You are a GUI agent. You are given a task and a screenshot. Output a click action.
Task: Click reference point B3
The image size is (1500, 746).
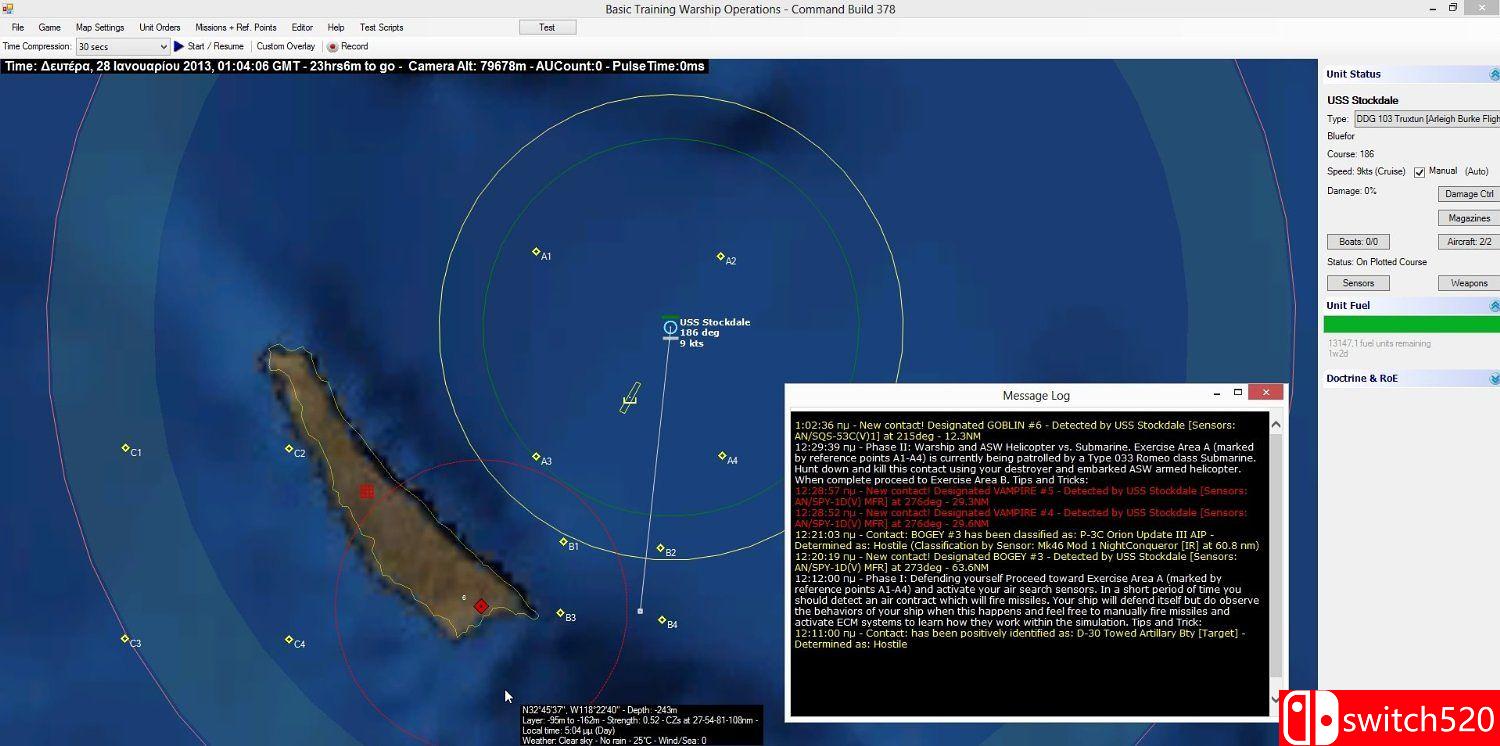pos(560,613)
